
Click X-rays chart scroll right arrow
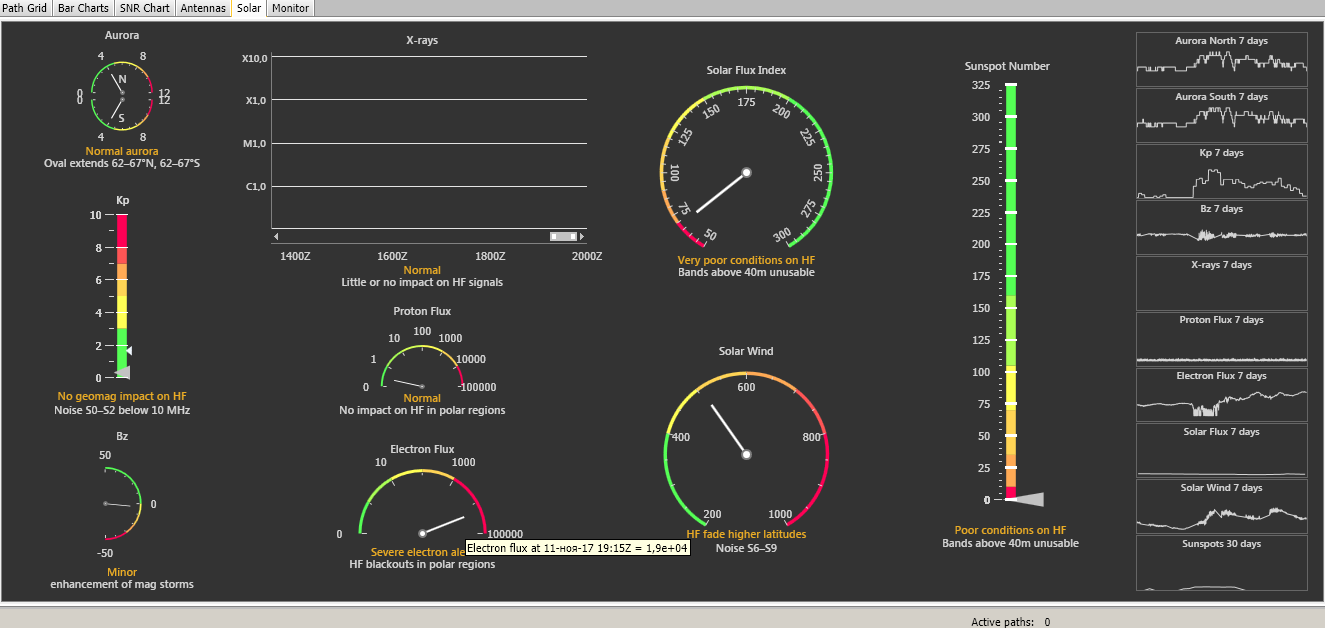point(582,237)
